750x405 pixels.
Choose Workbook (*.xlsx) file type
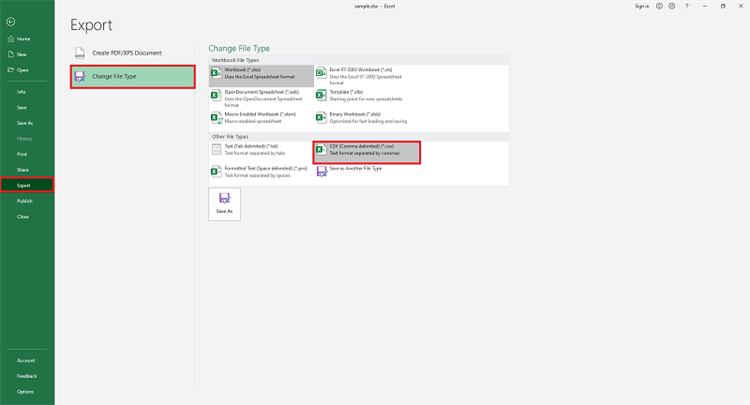click(x=261, y=76)
